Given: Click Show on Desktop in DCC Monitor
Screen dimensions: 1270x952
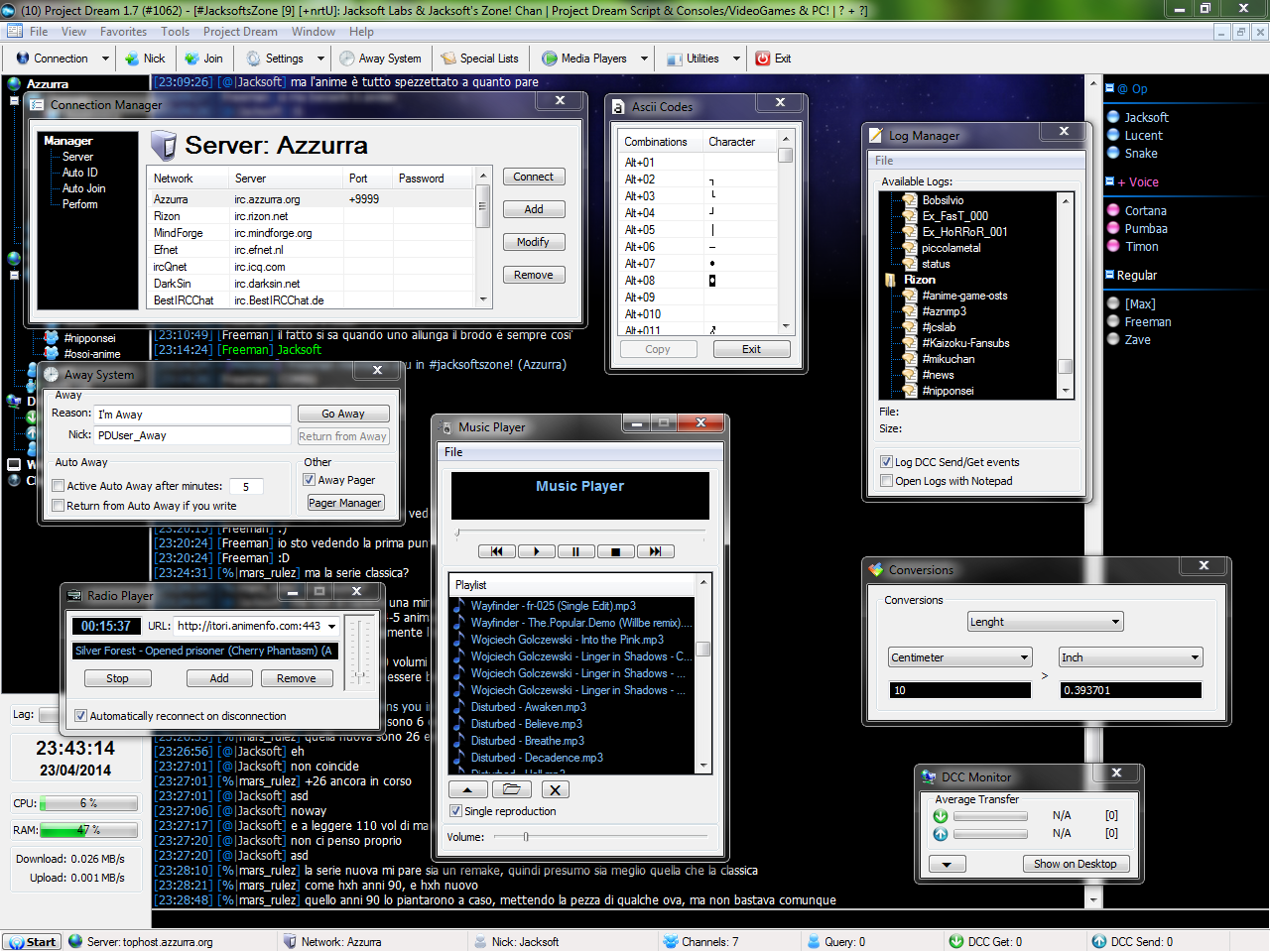Looking at the screenshot, I should [1075, 864].
